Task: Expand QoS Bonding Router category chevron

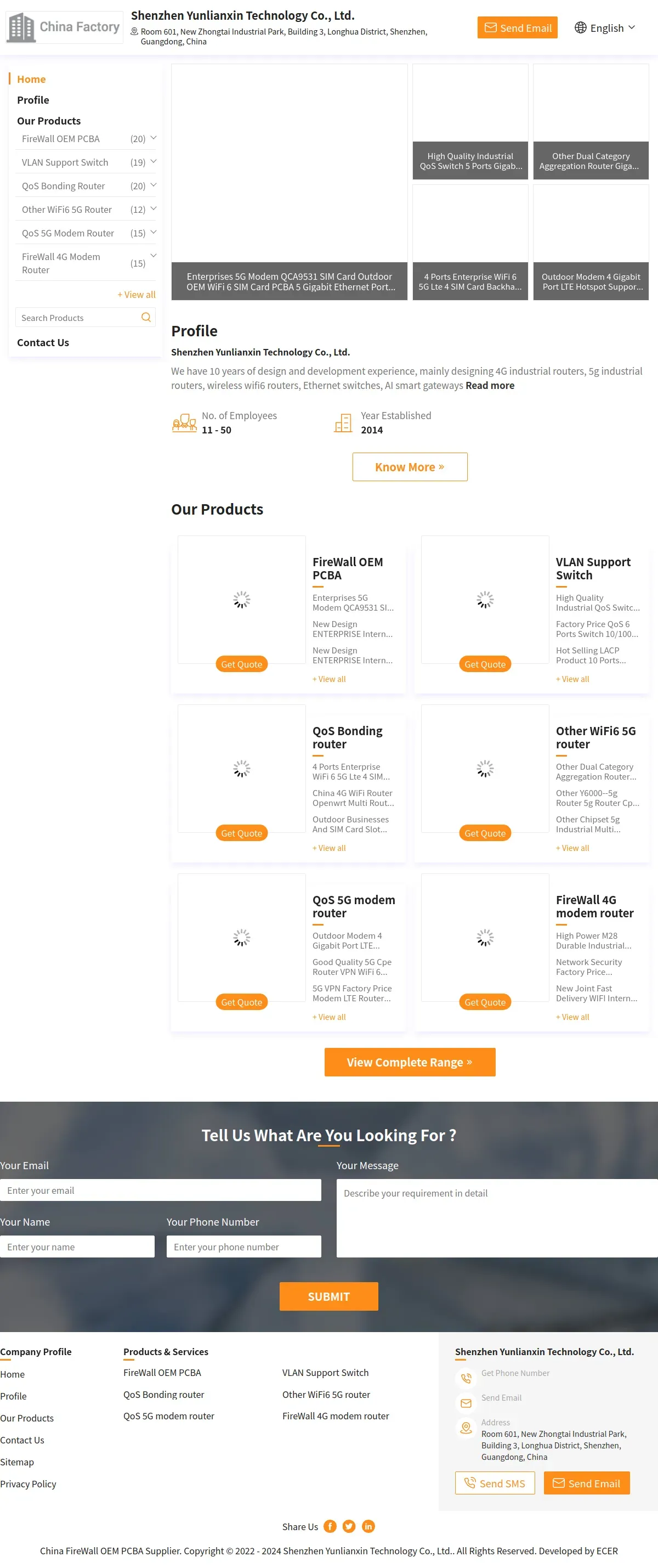Action: point(153,185)
